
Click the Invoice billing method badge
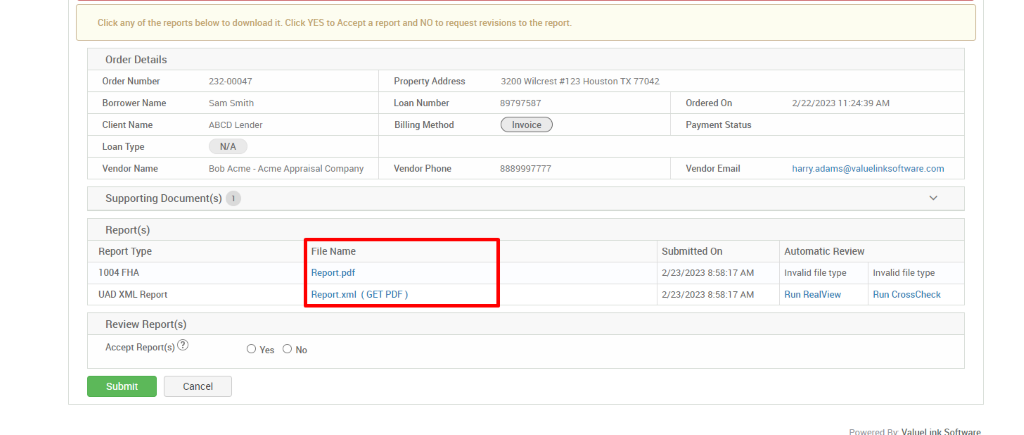527,125
